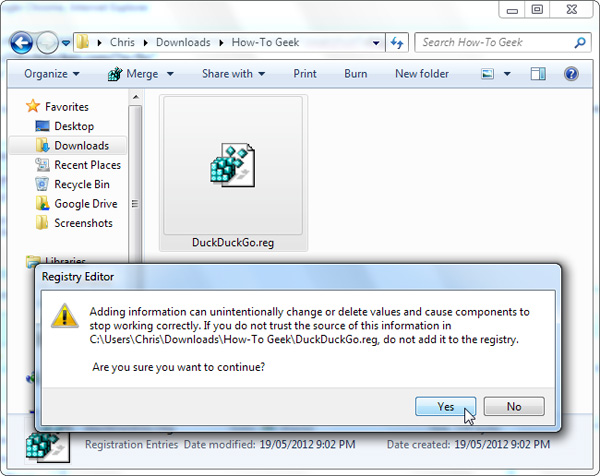The height and width of the screenshot is (476, 600).
Task: Open the Share with menu
Action: (x=233, y=73)
